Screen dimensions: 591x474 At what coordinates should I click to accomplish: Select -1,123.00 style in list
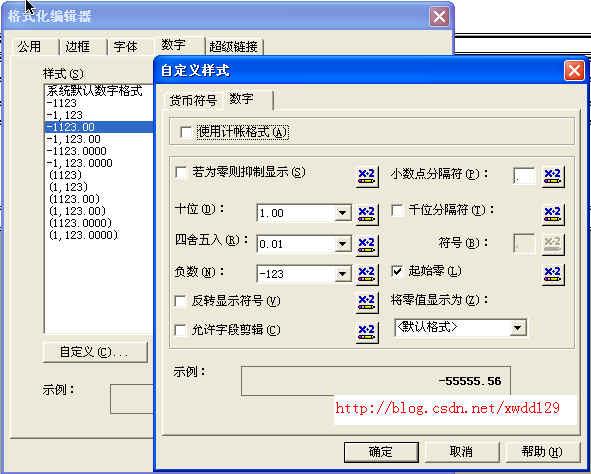point(74,139)
